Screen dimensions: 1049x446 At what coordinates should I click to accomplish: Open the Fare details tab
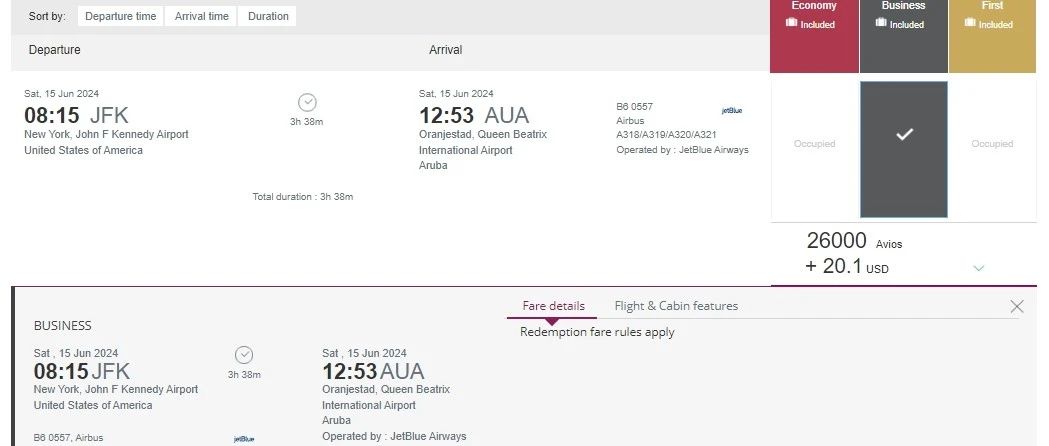pos(553,306)
